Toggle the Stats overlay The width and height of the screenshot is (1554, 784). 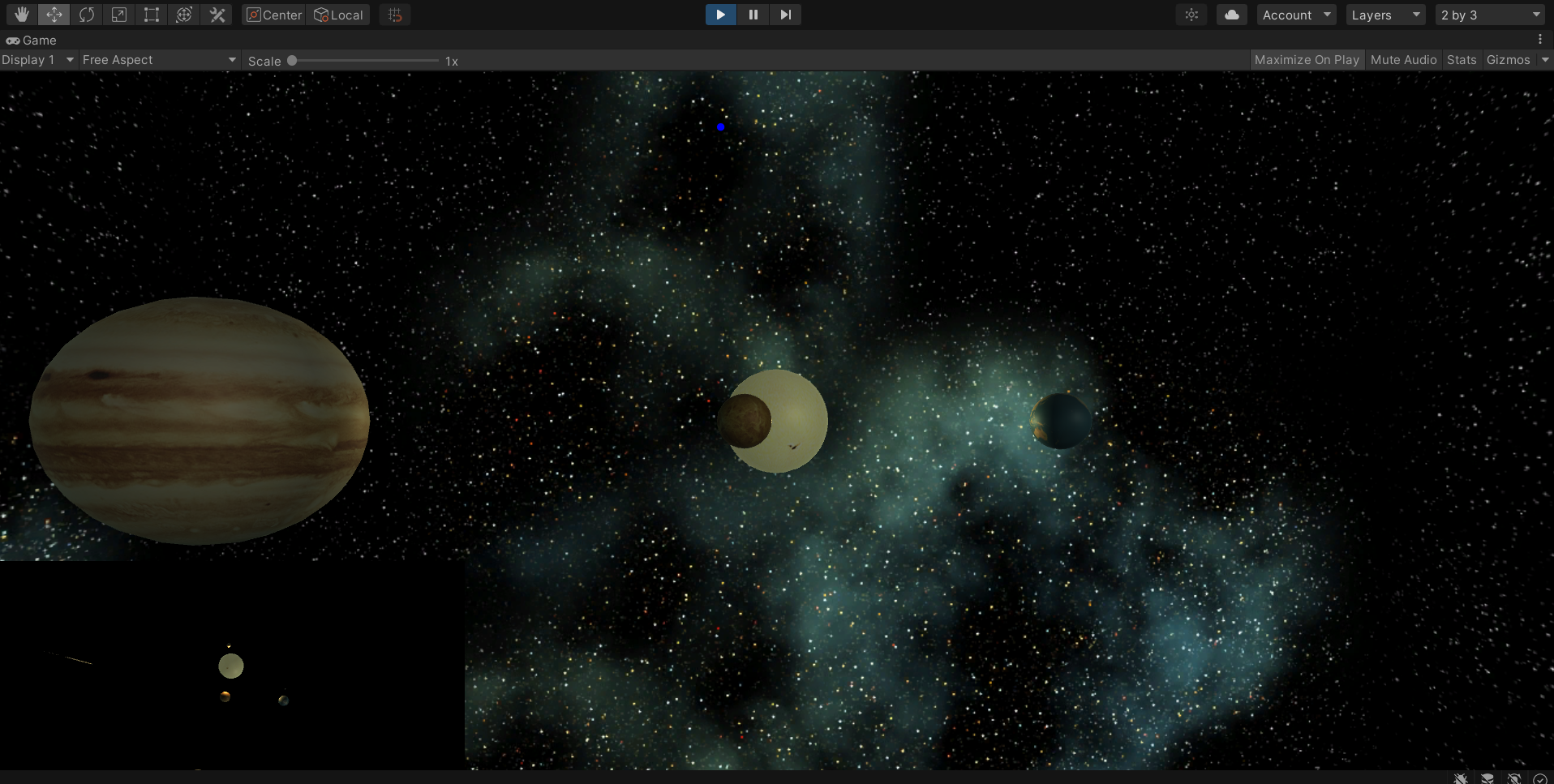click(1462, 60)
